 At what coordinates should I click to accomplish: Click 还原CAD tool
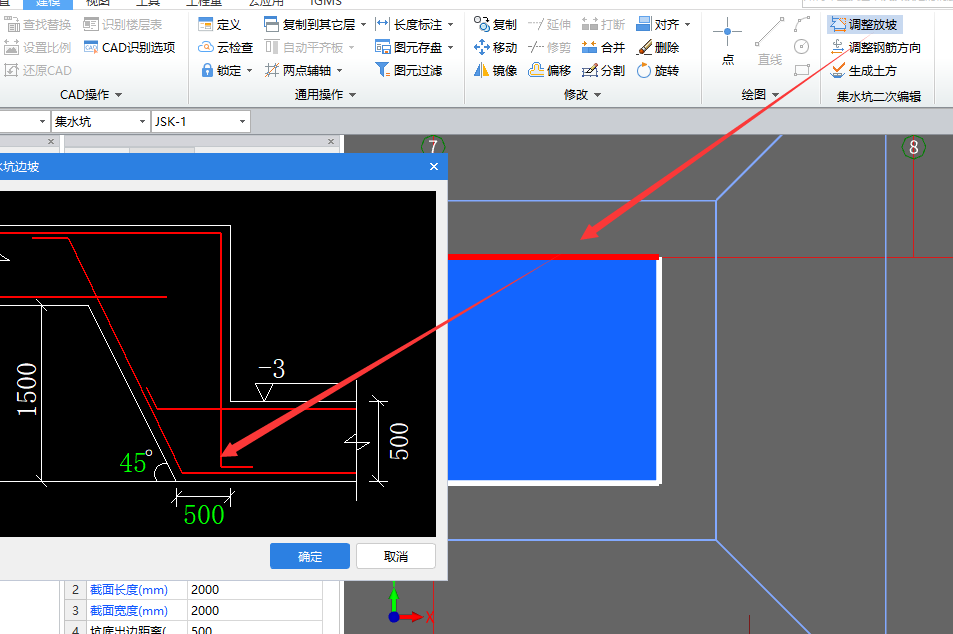38,71
